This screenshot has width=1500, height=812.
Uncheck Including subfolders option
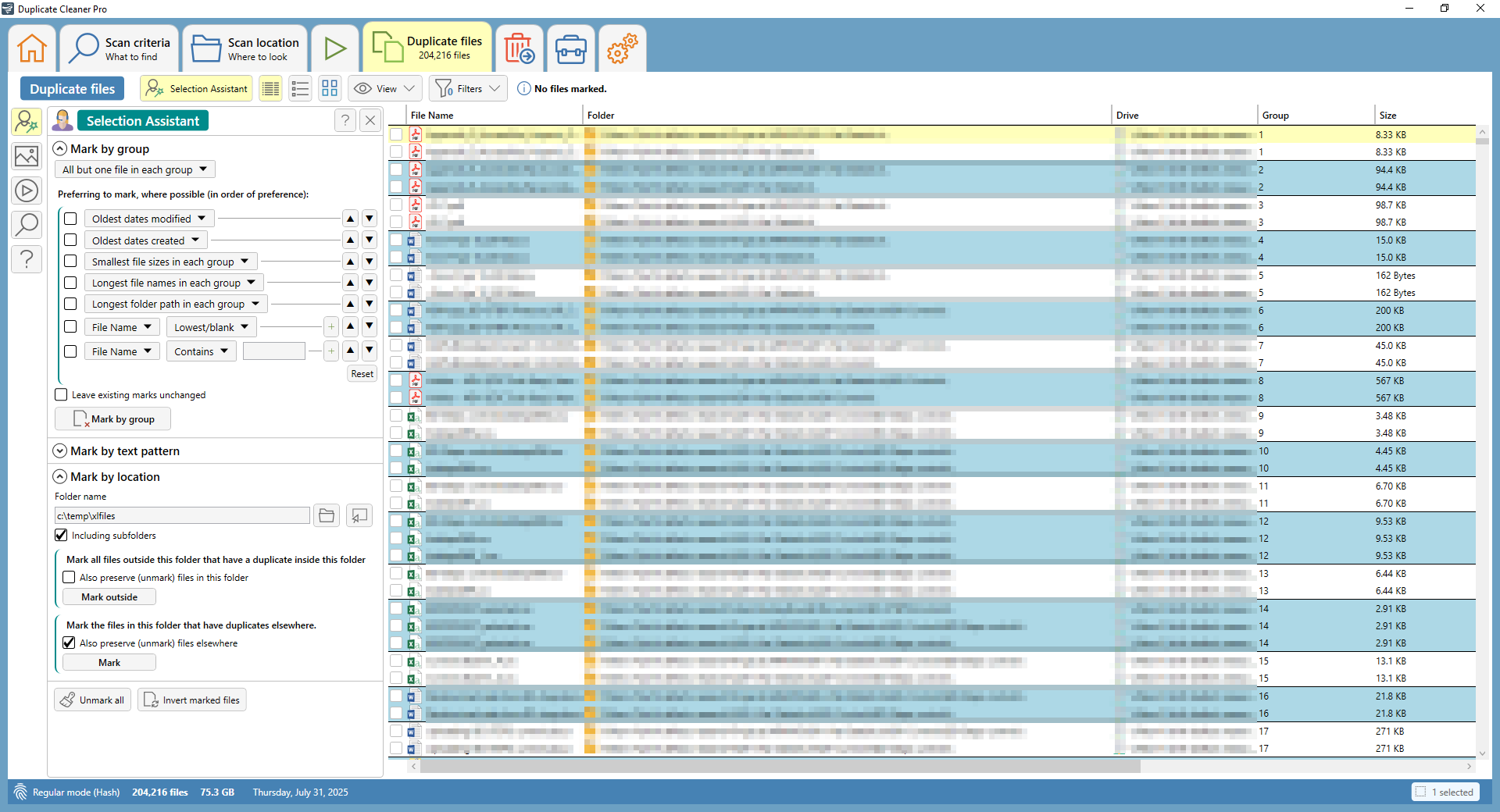click(x=61, y=536)
